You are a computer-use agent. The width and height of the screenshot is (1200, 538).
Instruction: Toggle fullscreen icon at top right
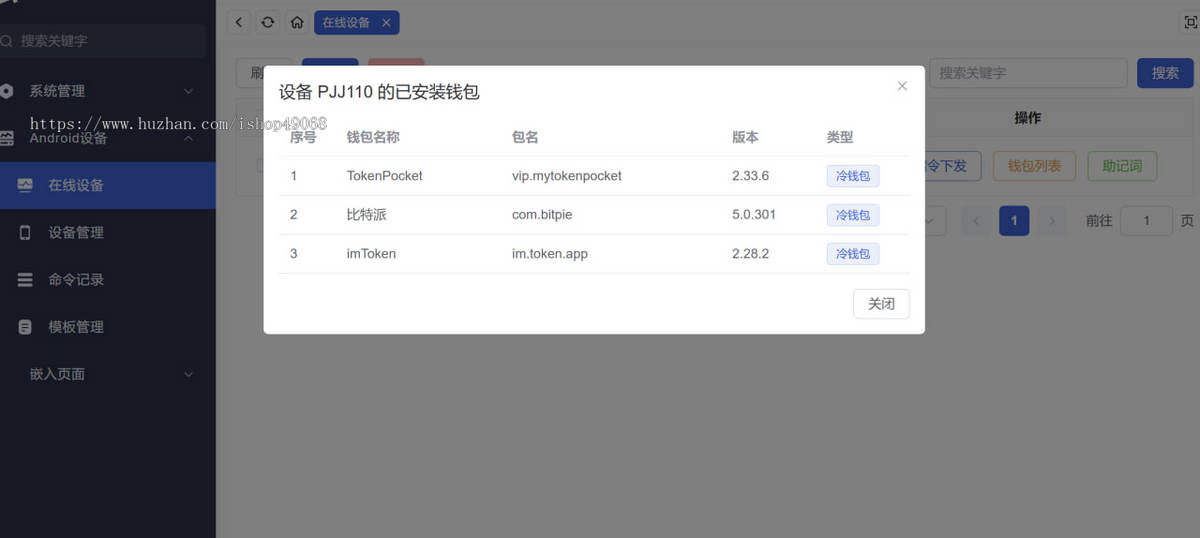1191,22
